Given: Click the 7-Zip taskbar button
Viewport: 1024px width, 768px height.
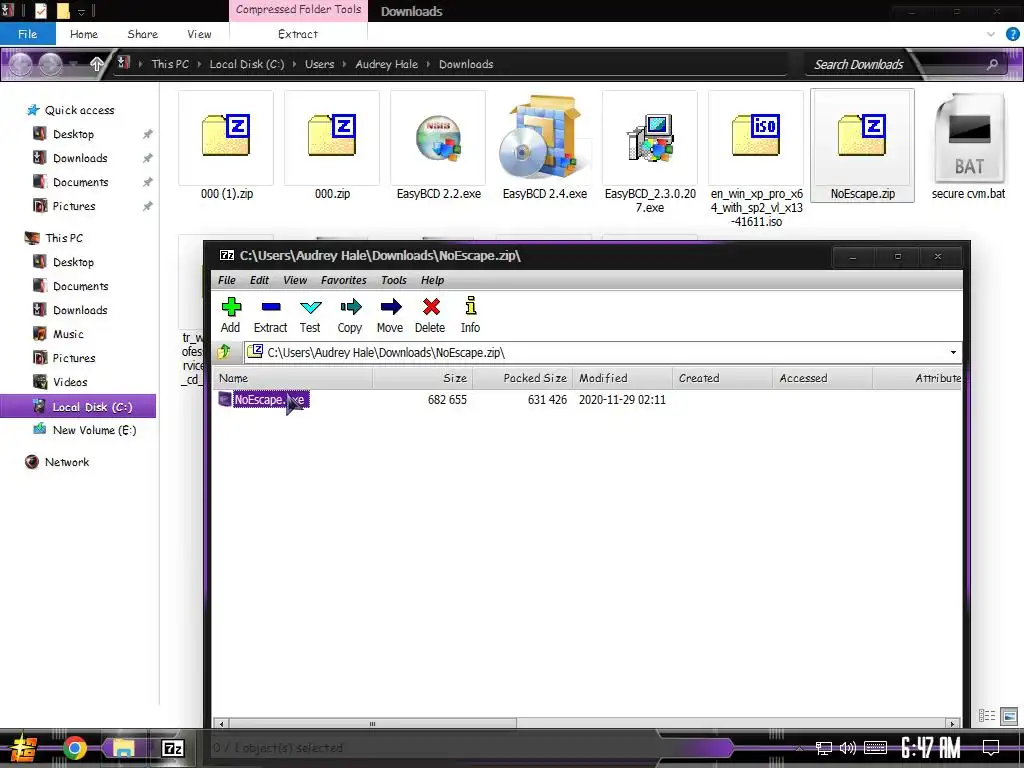Looking at the screenshot, I should click(173, 748).
